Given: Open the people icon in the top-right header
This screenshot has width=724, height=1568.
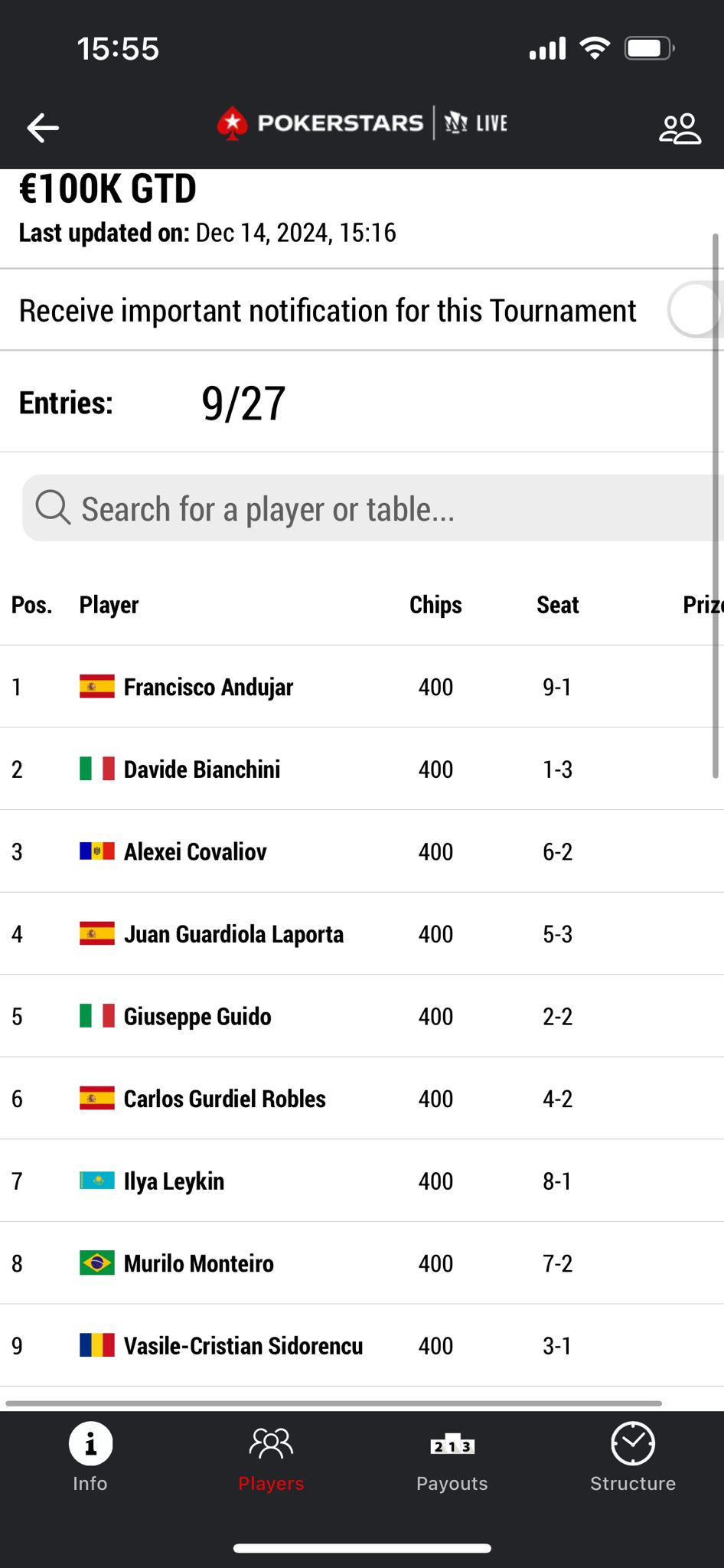Looking at the screenshot, I should pyautogui.click(x=680, y=128).
